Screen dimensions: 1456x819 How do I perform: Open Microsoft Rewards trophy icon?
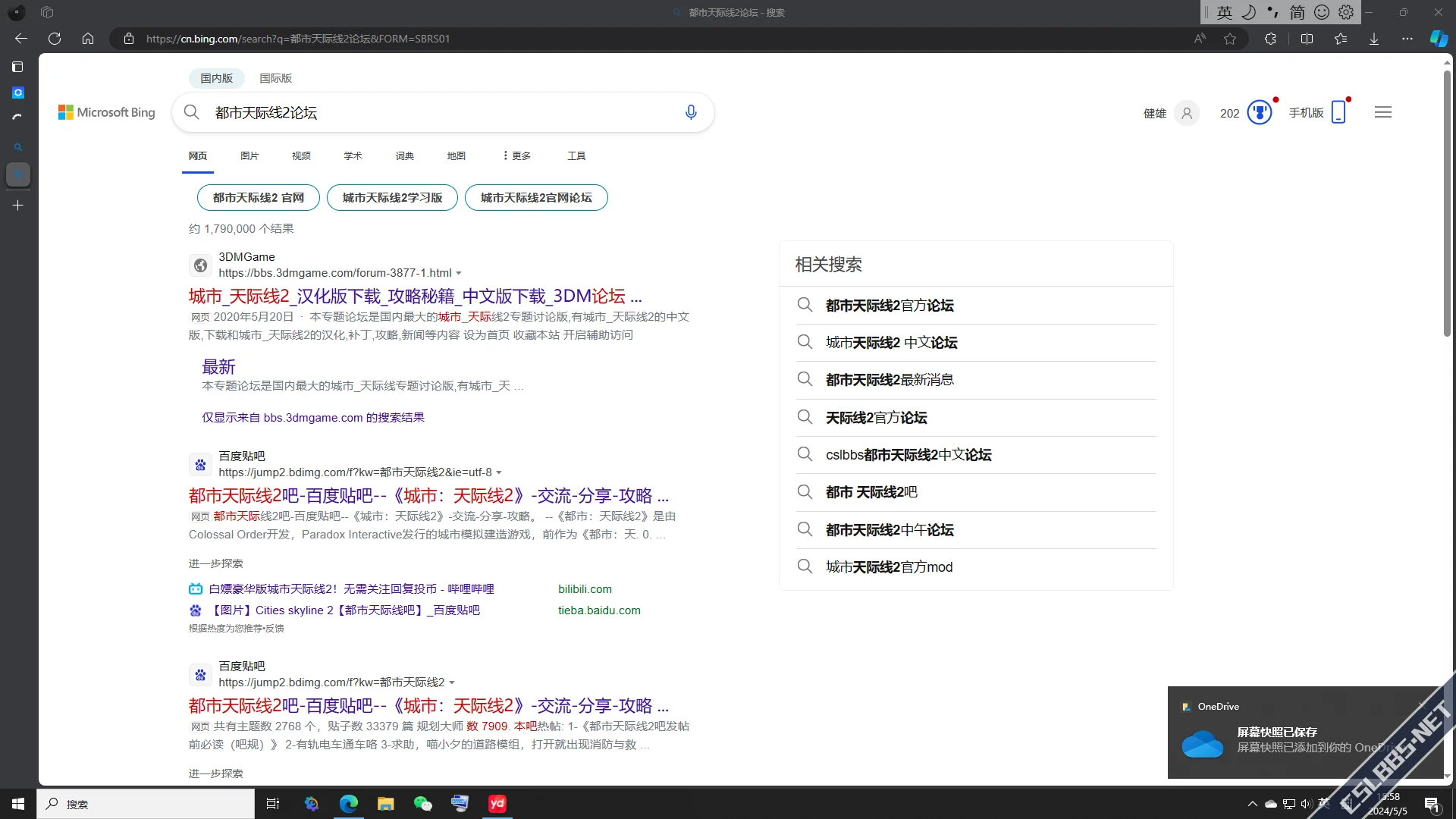click(x=1260, y=112)
